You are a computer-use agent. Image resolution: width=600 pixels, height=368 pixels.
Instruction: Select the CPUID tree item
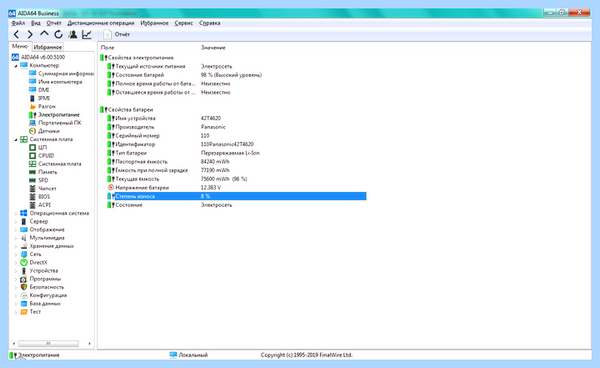click(41, 156)
